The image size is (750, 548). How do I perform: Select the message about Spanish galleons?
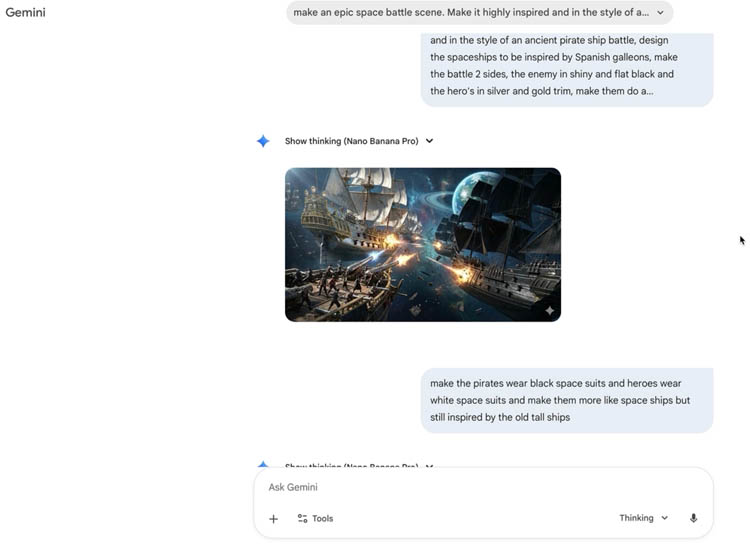click(566, 66)
